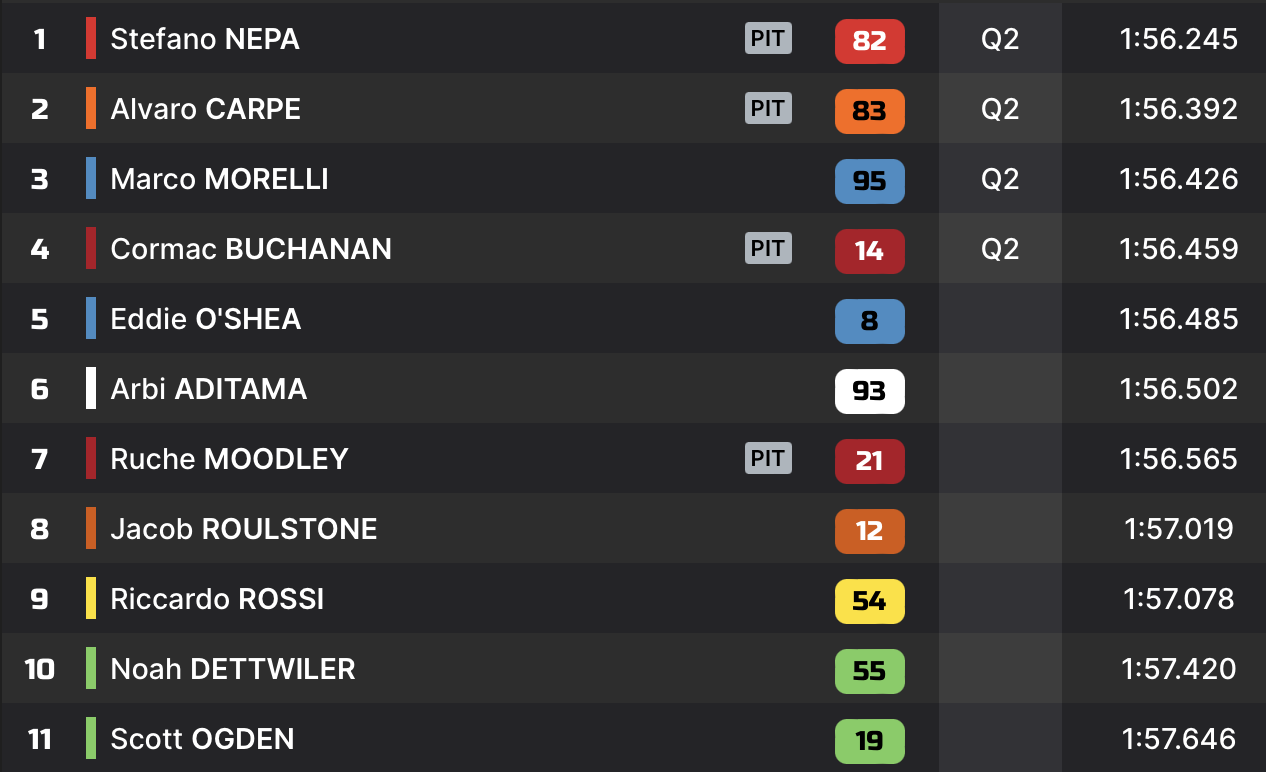Select the blue number 95 badge
The width and height of the screenshot is (1266, 772).
coord(869,181)
